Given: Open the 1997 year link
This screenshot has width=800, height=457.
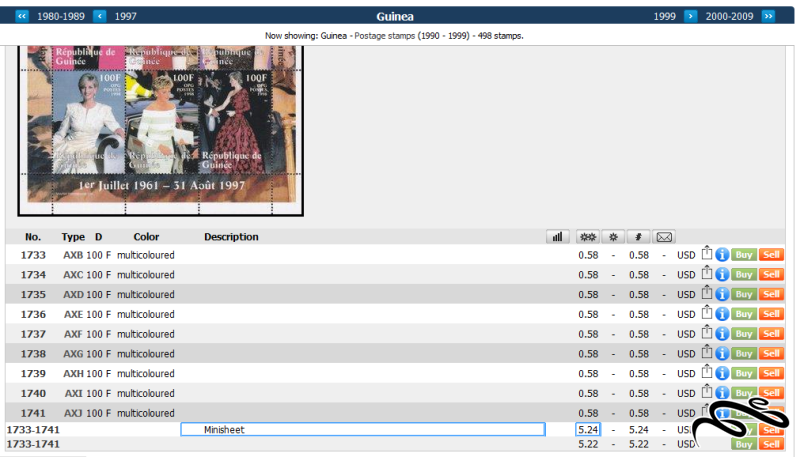Looking at the screenshot, I should (x=126, y=16).
